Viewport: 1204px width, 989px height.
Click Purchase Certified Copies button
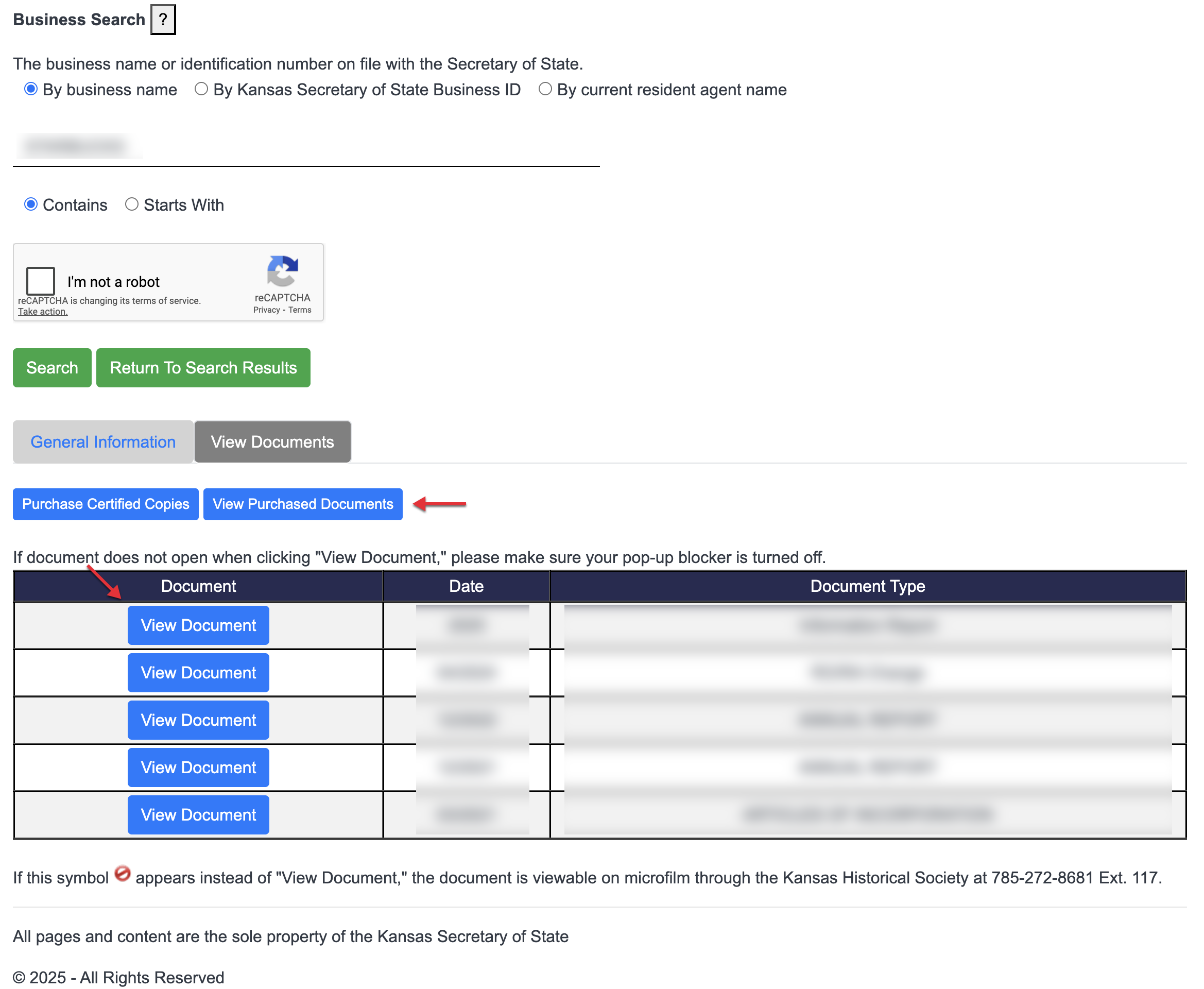tap(106, 504)
